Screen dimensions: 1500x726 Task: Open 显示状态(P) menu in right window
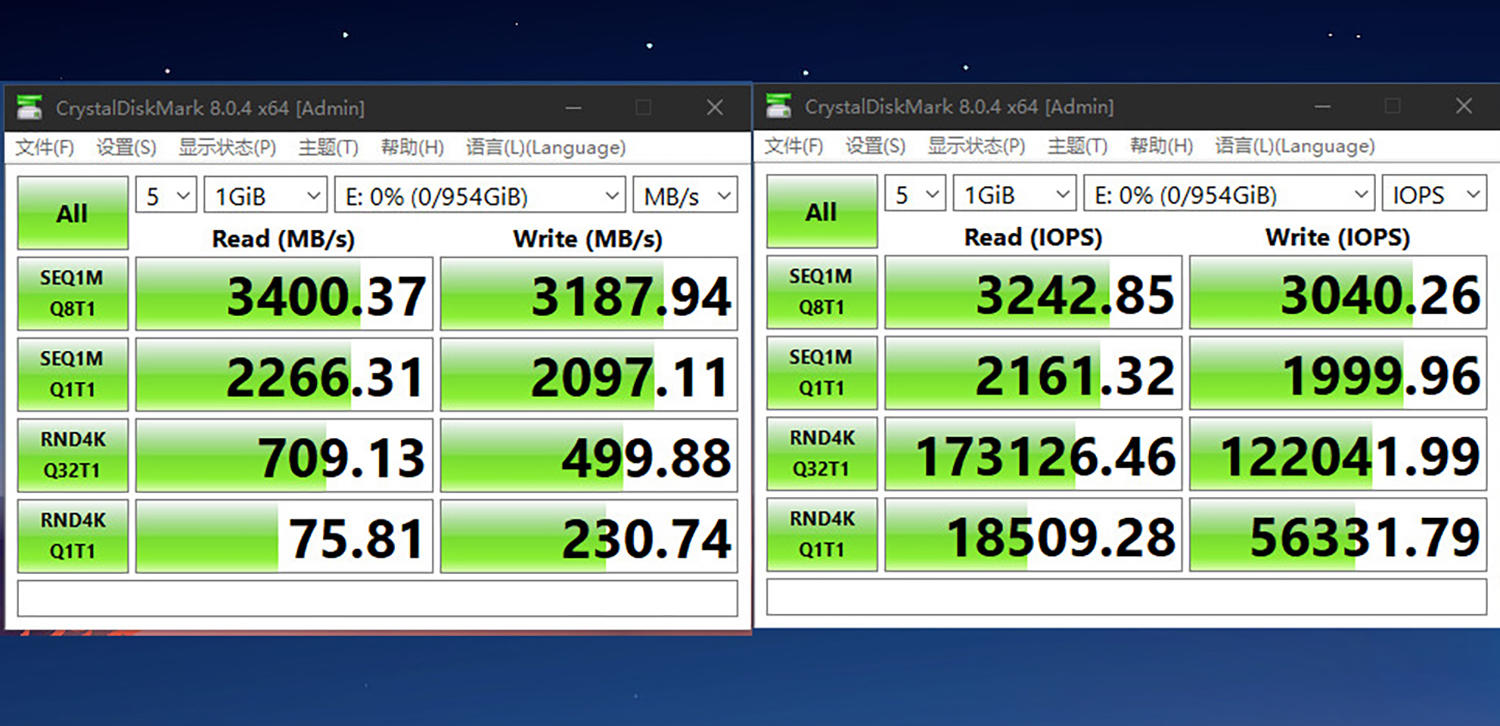pos(976,146)
